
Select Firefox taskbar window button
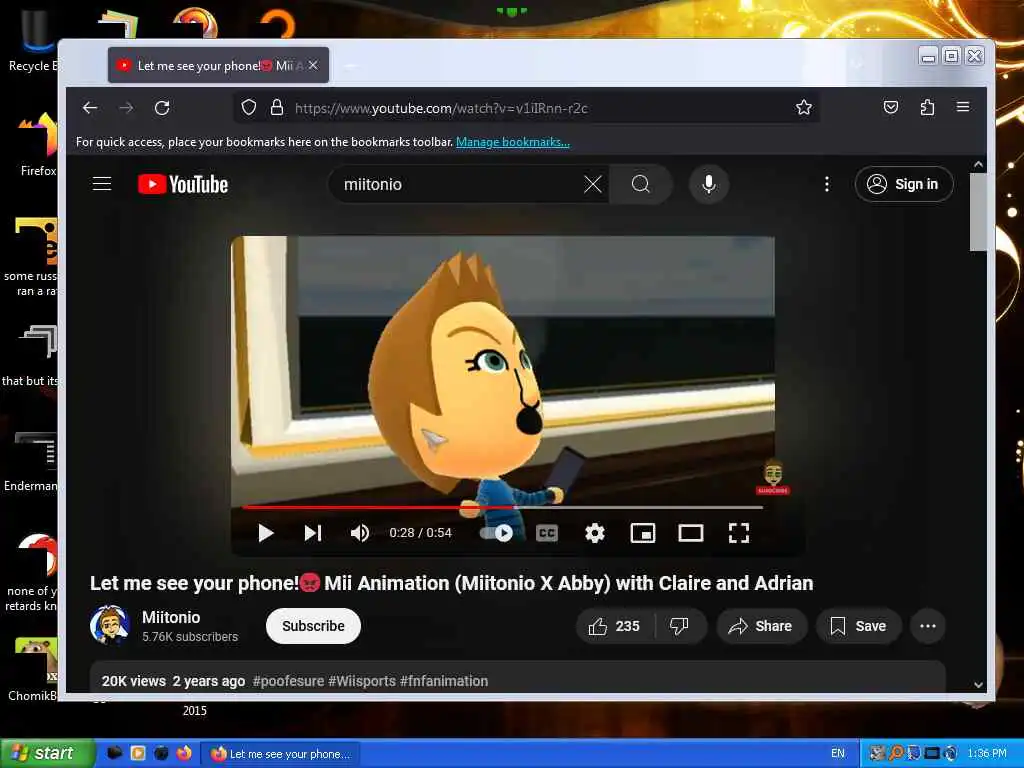click(x=281, y=754)
